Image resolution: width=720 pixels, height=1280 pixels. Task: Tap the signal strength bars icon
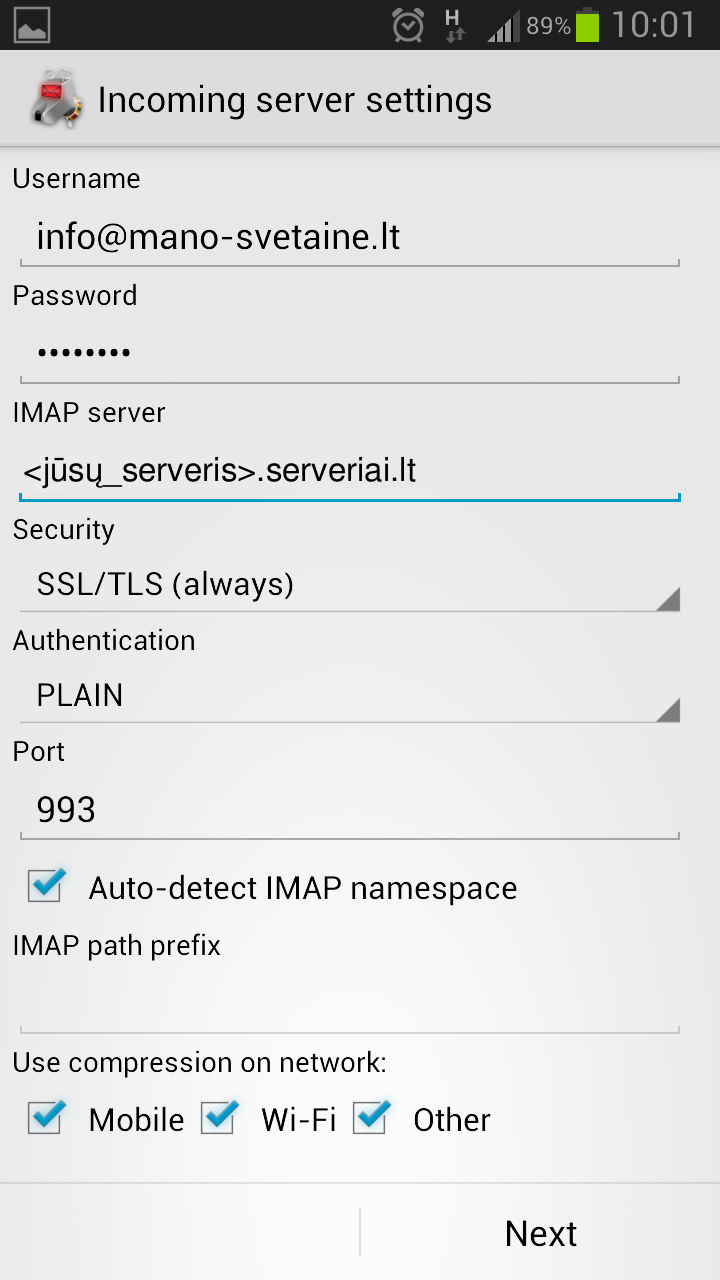point(504,27)
